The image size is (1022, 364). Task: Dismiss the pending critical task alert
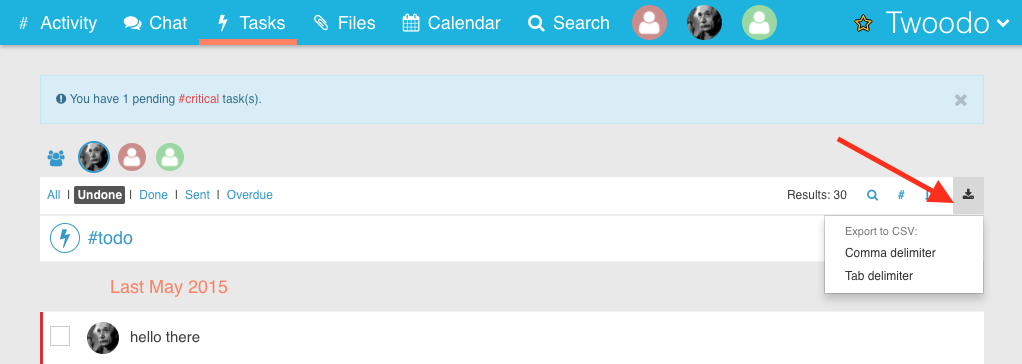(960, 100)
